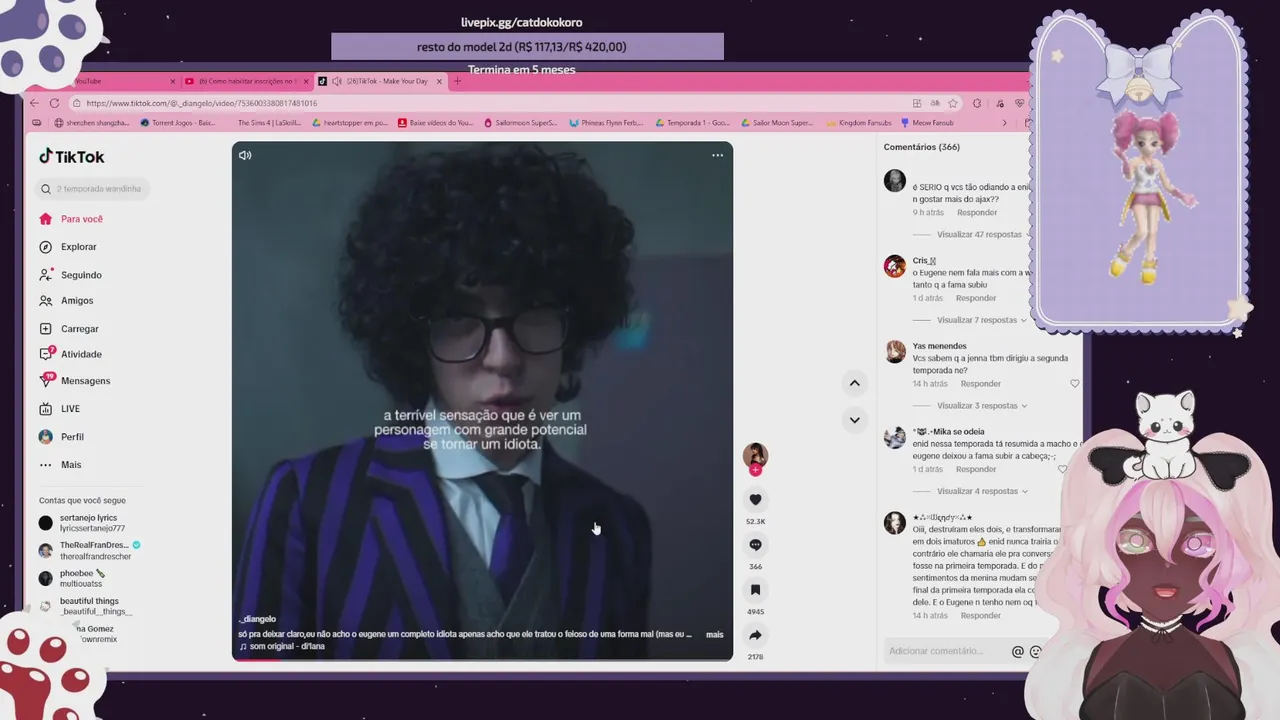This screenshot has width=1280, height=720.
Task: Open 'som original - di'lana' sound link
Action: tap(282, 646)
